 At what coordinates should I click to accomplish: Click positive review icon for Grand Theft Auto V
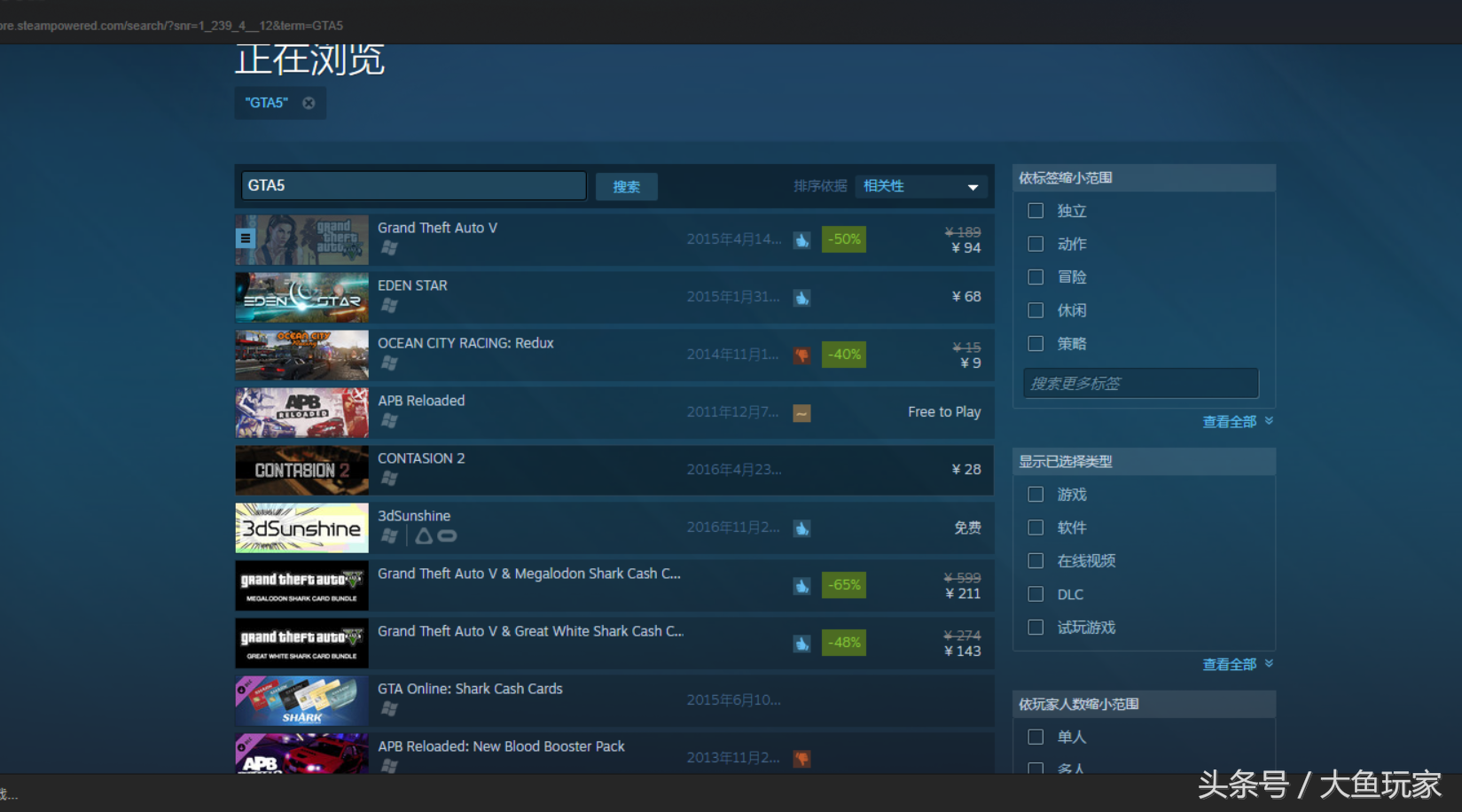801,240
